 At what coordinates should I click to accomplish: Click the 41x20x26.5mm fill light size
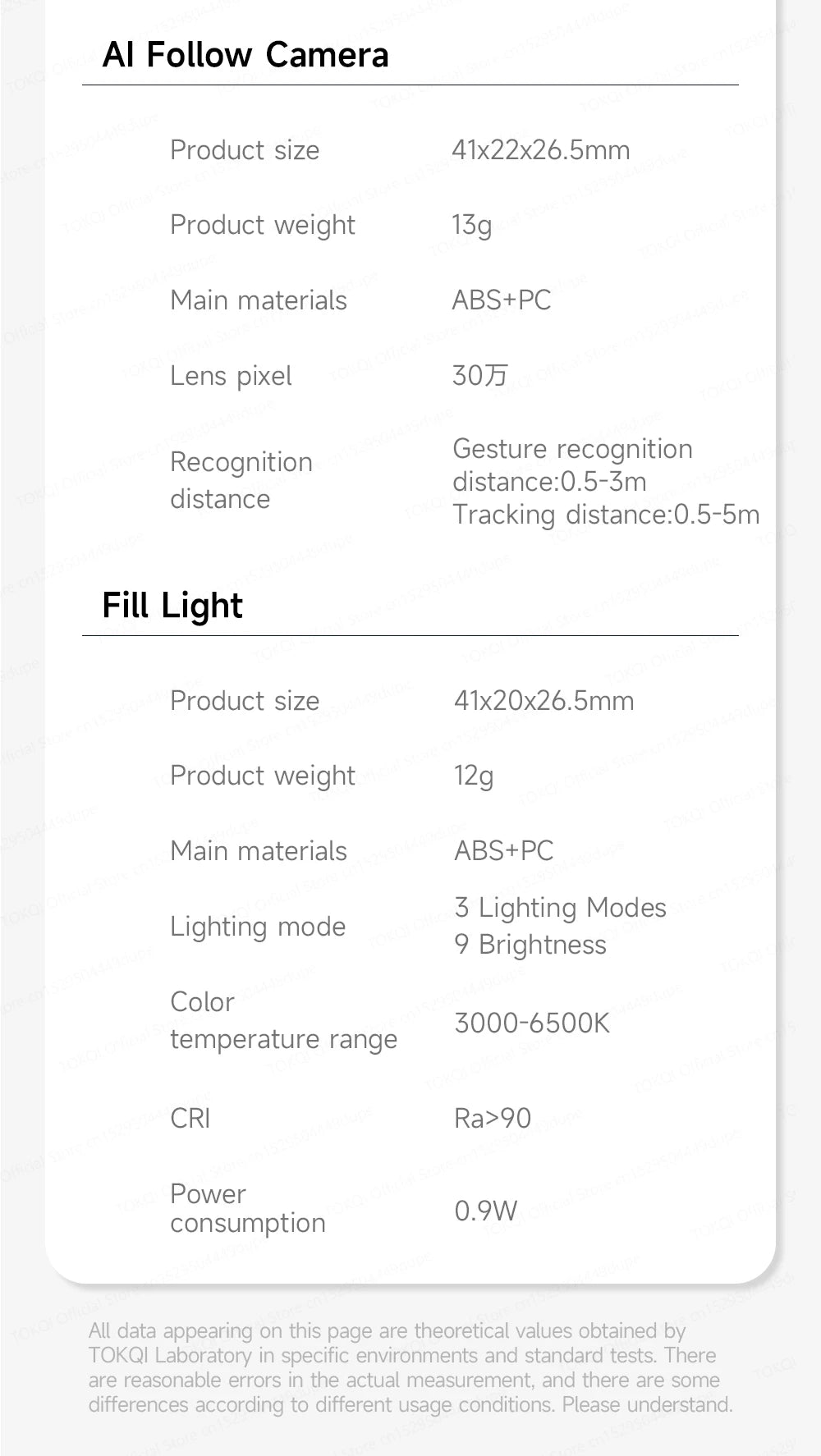544,701
